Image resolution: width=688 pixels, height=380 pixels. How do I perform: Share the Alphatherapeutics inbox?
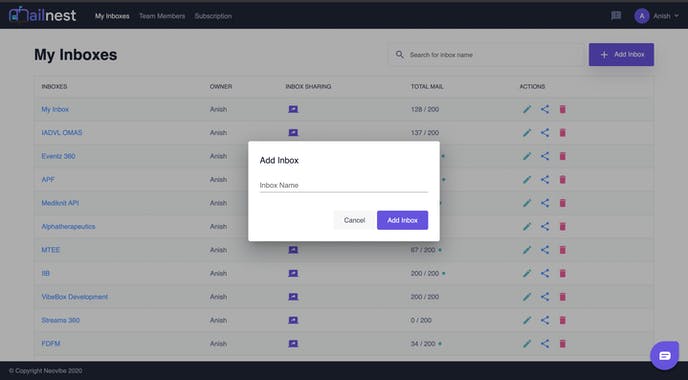pos(545,226)
